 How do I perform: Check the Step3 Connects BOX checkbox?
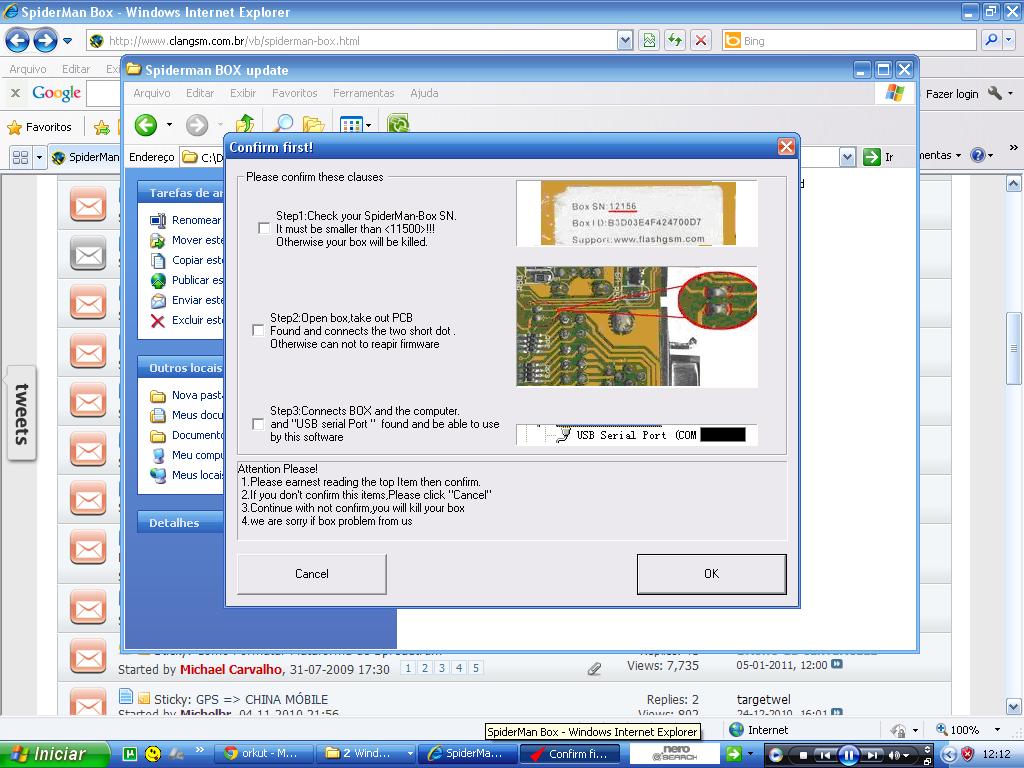[x=258, y=424]
